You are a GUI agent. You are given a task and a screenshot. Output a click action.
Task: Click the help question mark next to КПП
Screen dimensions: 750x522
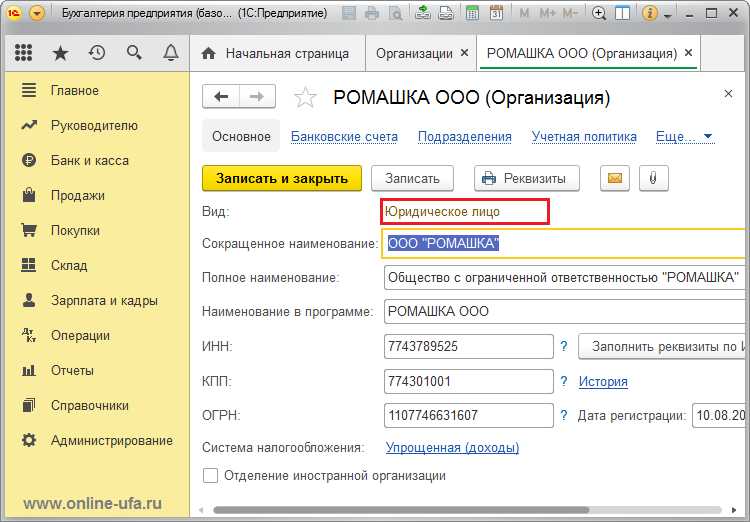pyautogui.click(x=564, y=381)
